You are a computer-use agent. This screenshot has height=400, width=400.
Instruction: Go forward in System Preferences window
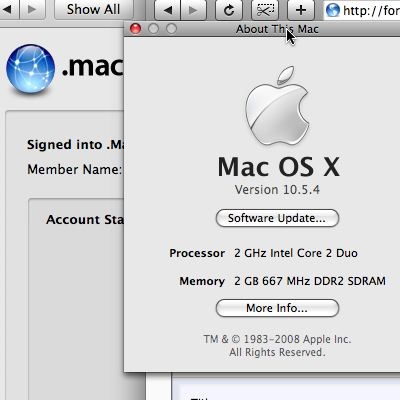point(32,9)
